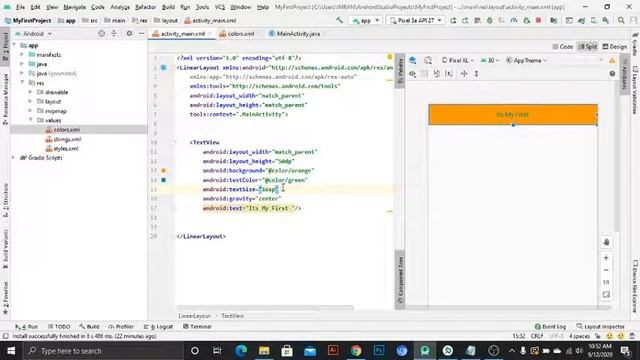This screenshot has width=640, height=360.
Task: Switch to MainActivity.java editor tab
Action: click(295, 34)
